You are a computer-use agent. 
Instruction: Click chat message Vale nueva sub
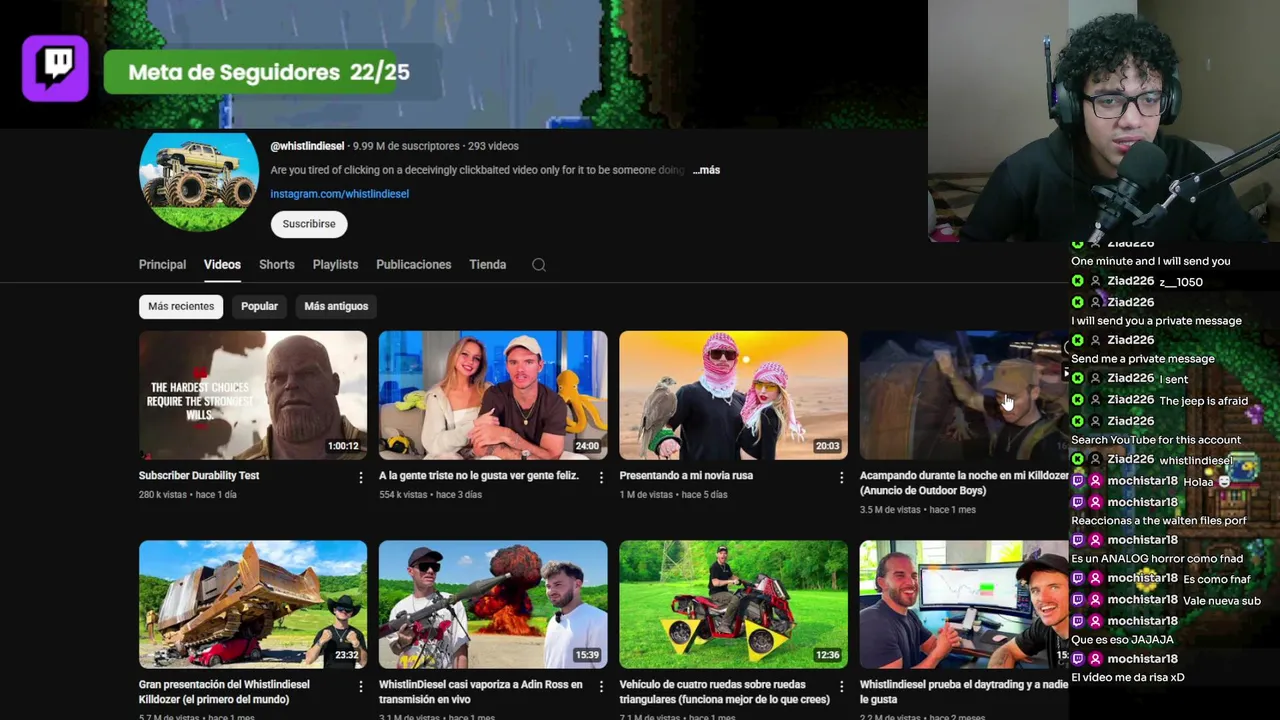[1222, 601]
